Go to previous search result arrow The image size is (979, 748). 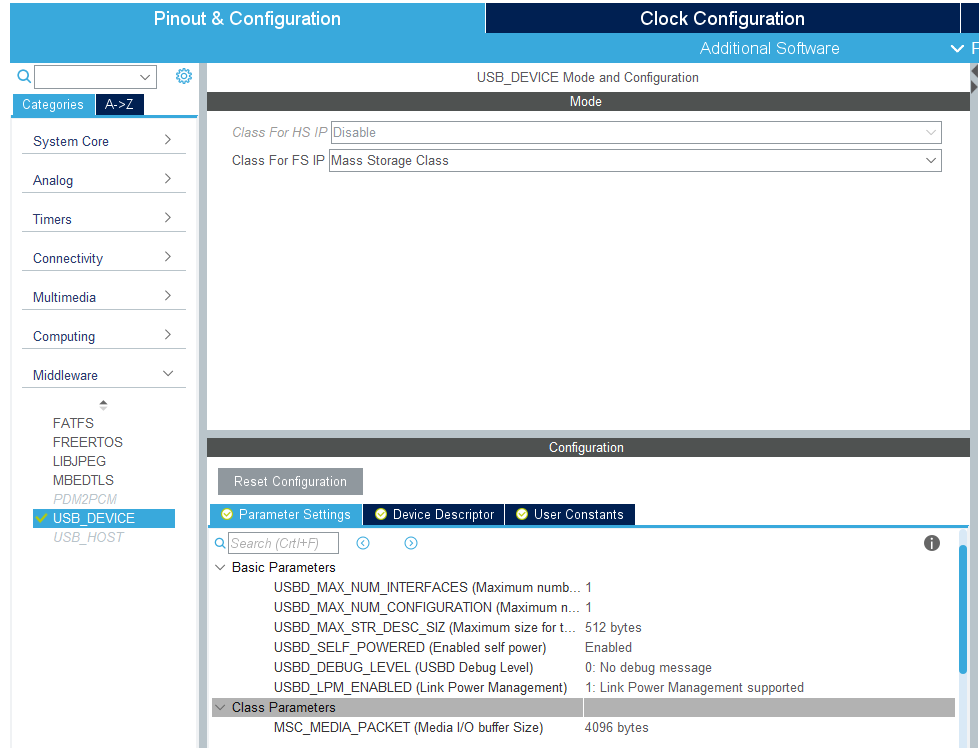pyautogui.click(x=363, y=543)
